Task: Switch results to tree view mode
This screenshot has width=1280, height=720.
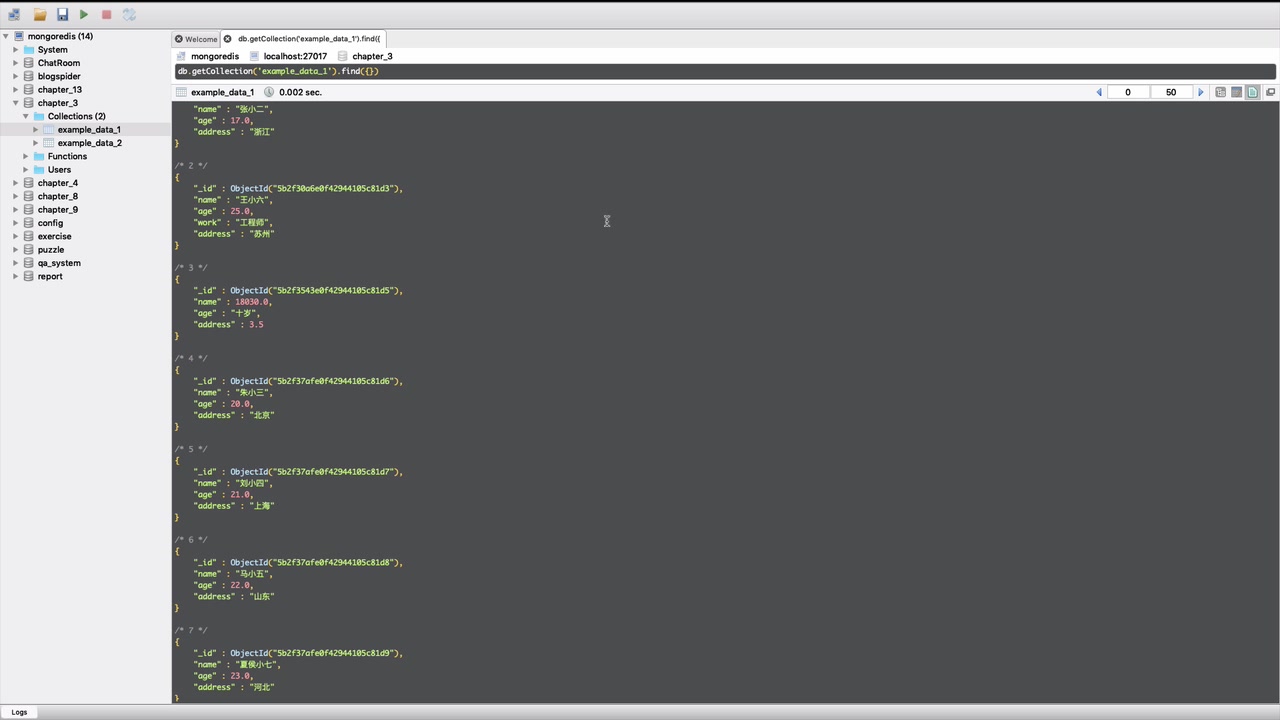Action: pyautogui.click(x=1220, y=92)
